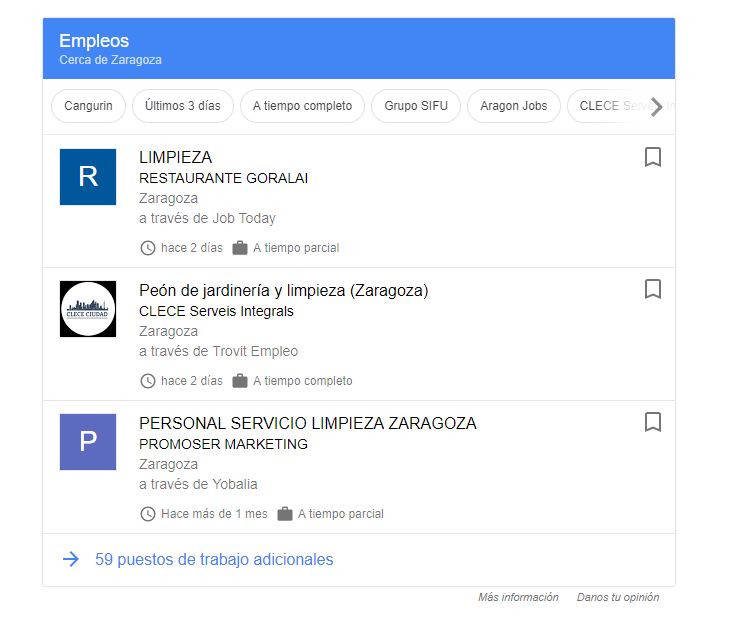Open the LIMPIEZA job title

coord(175,157)
